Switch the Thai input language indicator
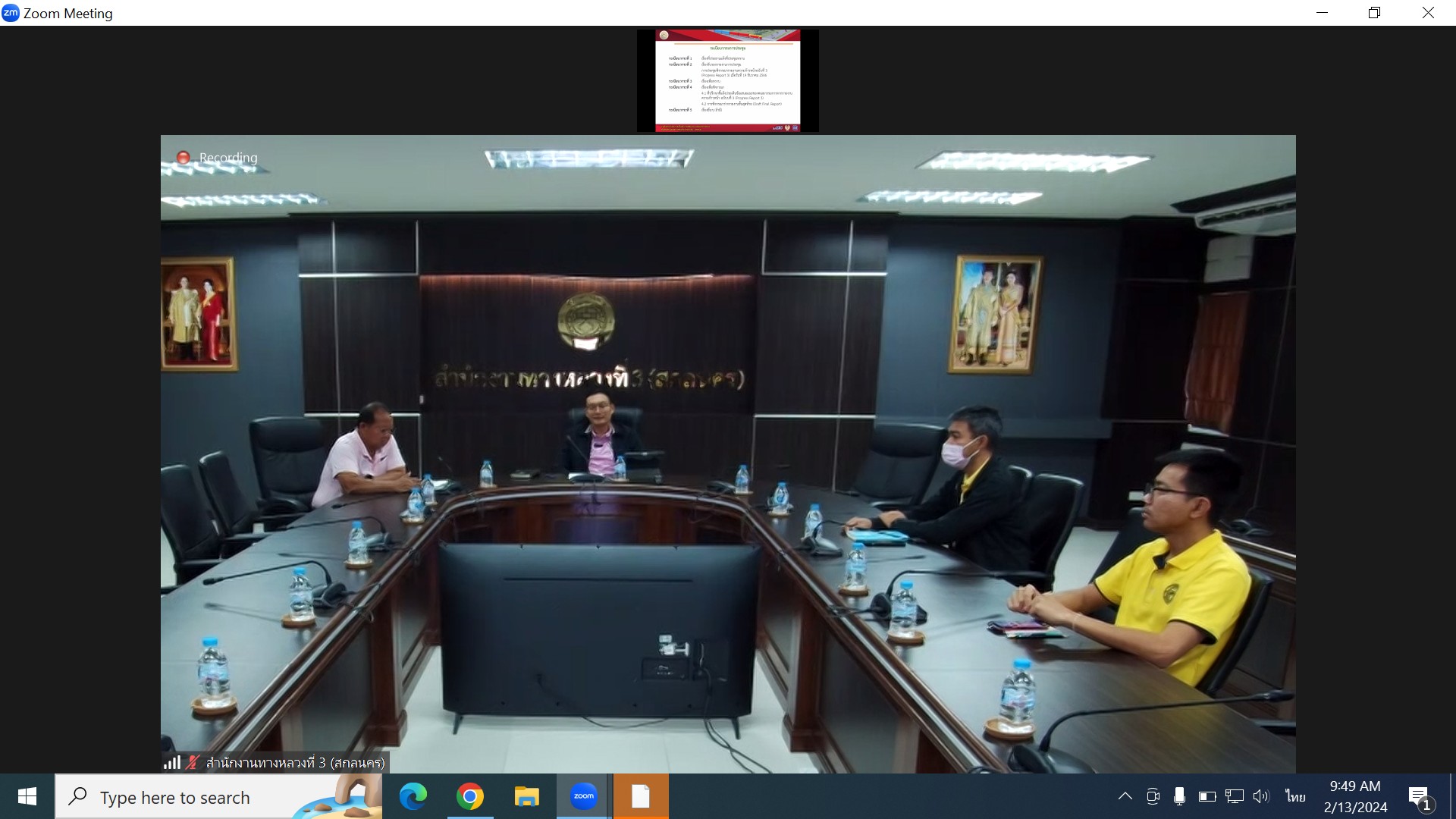 [1295, 796]
